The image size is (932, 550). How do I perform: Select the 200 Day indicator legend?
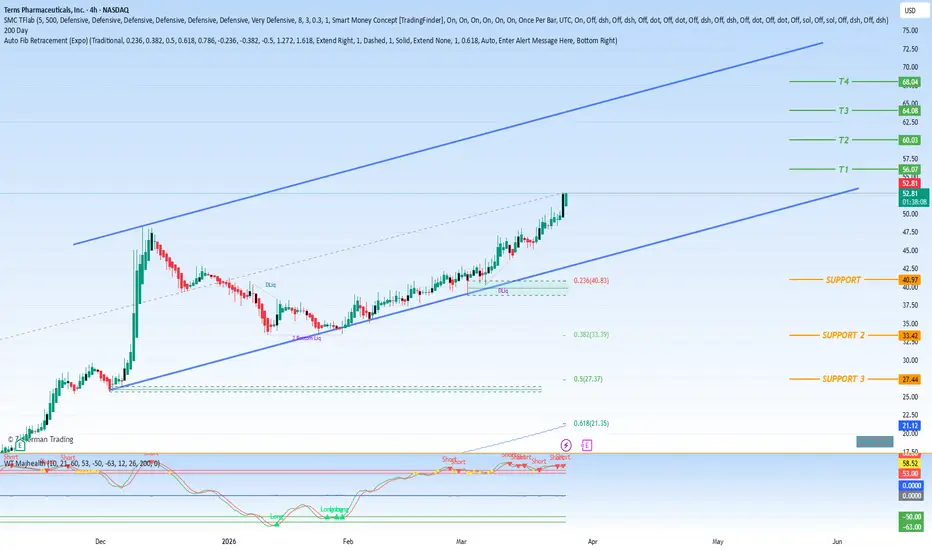[x=16, y=30]
